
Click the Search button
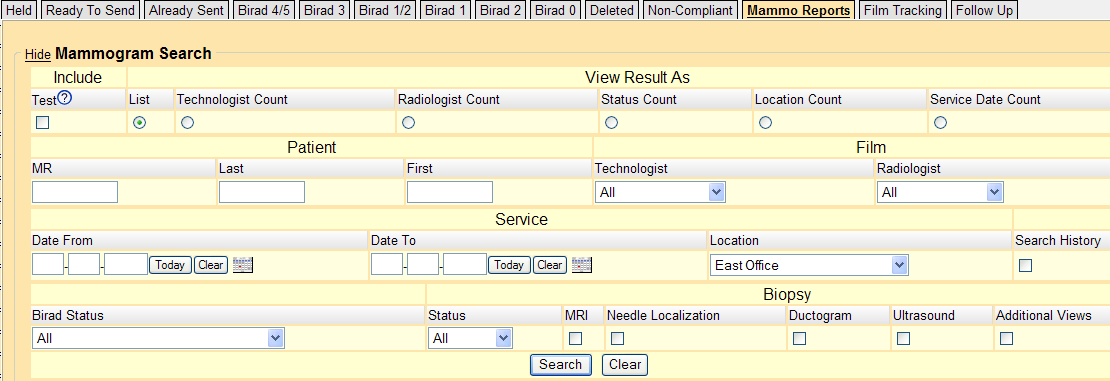click(561, 365)
